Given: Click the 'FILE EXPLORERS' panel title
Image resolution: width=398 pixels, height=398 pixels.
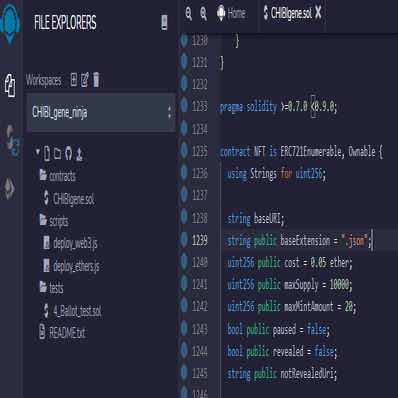Looking at the screenshot, I should coord(65,22).
